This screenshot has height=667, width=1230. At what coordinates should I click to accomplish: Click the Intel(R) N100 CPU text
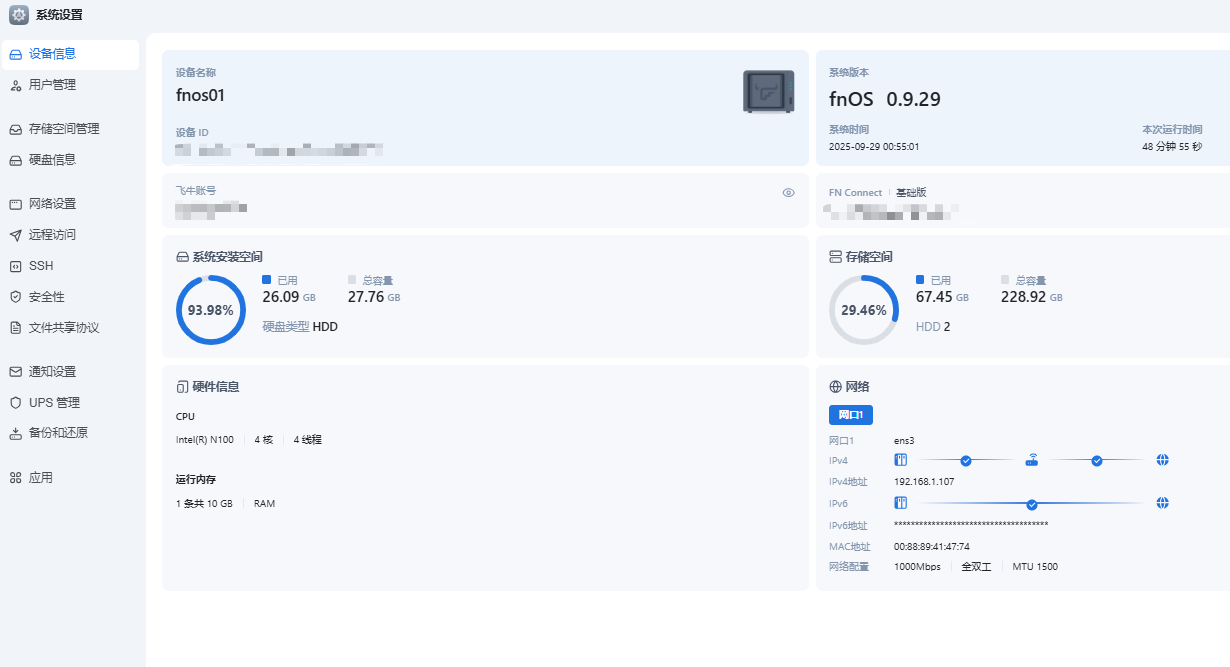click(205, 439)
